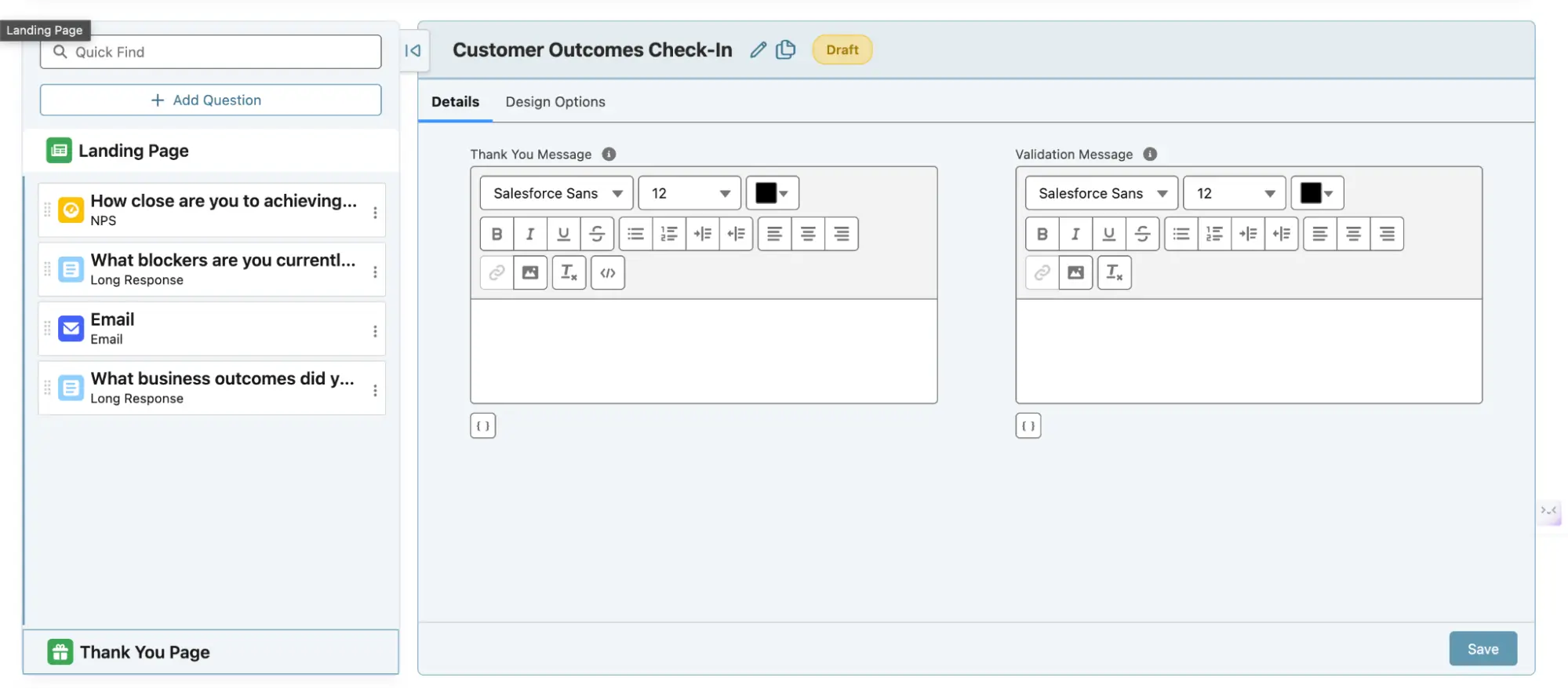Viewport: 1568px width, 689px height.
Task: Open Salesforce Sans font dropdown in Thank You editor
Action: click(x=556, y=194)
